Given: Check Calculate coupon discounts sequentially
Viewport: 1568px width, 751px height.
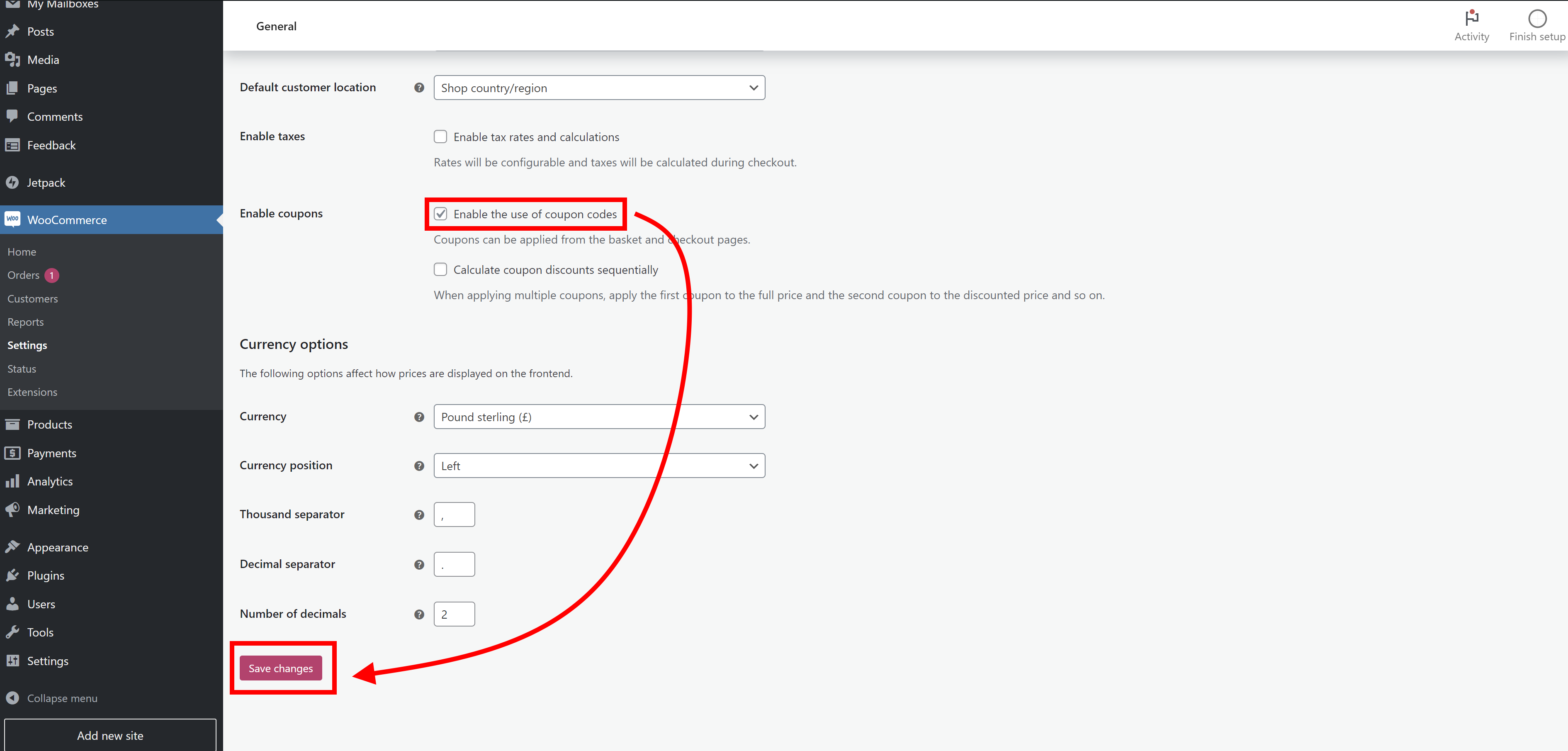Looking at the screenshot, I should coord(440,269).
